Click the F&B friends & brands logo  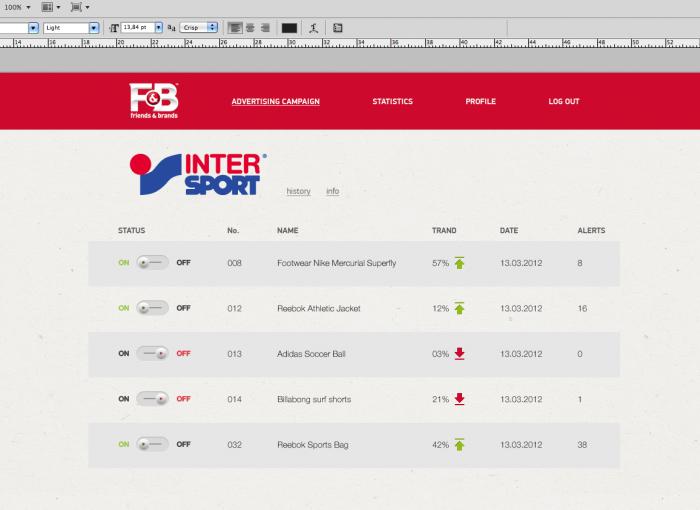tap(154, 100)
